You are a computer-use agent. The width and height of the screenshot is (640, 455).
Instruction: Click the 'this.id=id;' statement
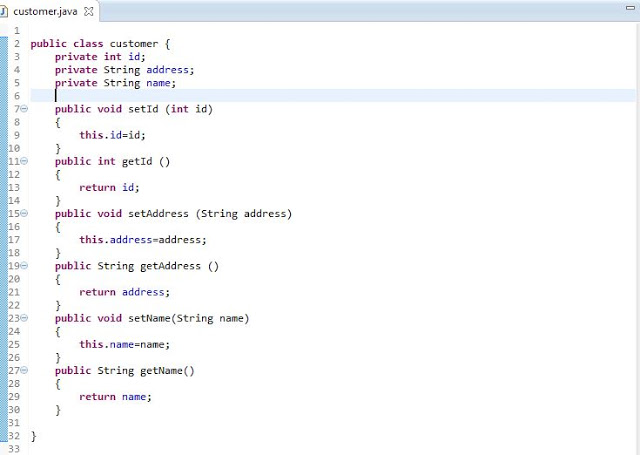pos(112,135)
